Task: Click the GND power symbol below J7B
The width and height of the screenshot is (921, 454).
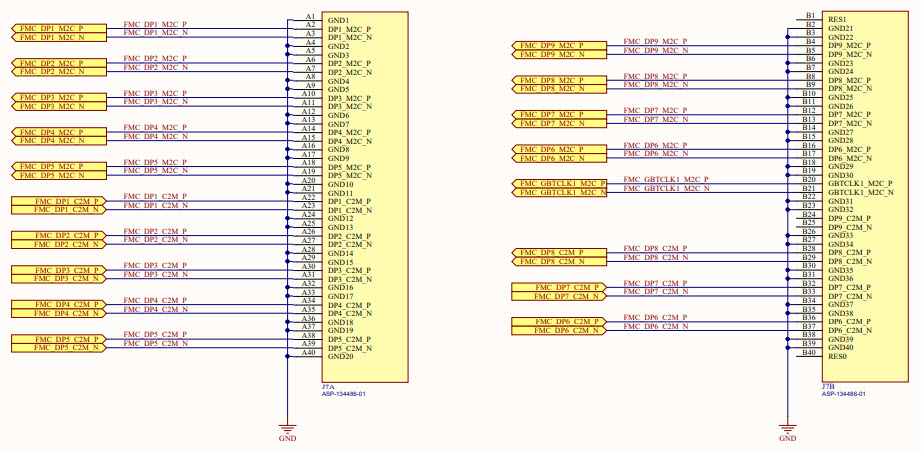Action: tap(787, 428)
